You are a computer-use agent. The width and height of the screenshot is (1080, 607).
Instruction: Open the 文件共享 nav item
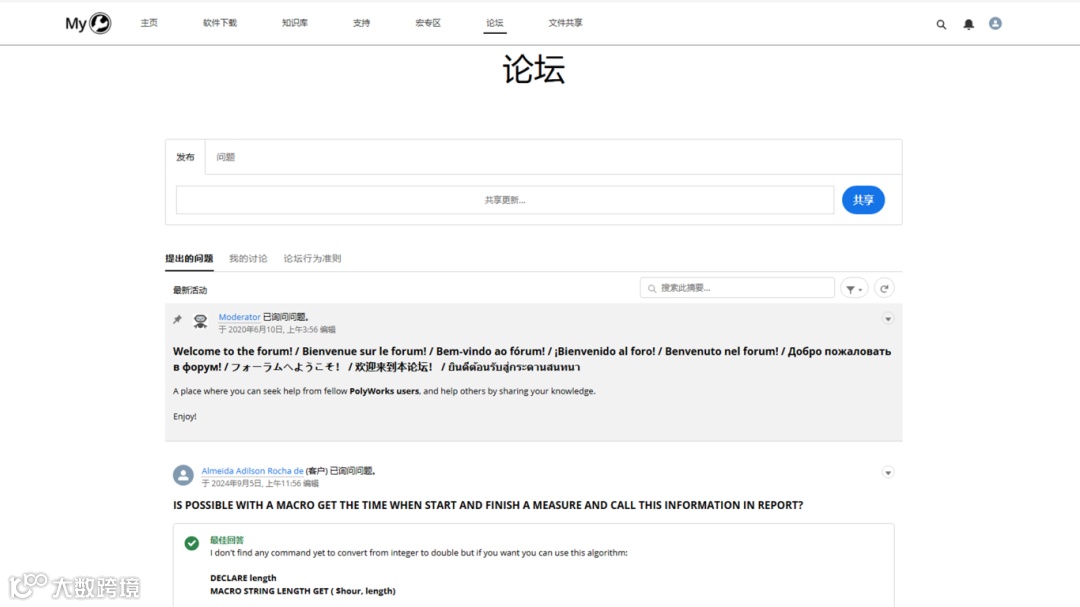pyautogui.click(x=565, y=23)
